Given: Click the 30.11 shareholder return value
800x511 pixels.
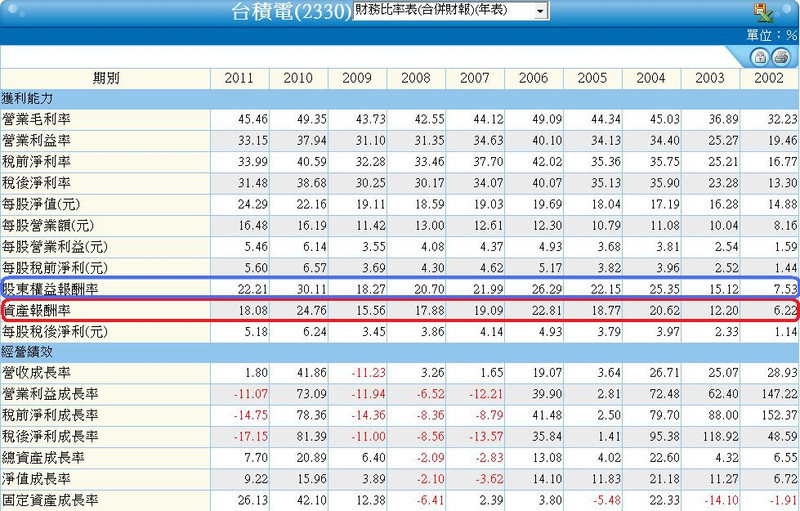Looking at the screenshot, I should (312, 290).
